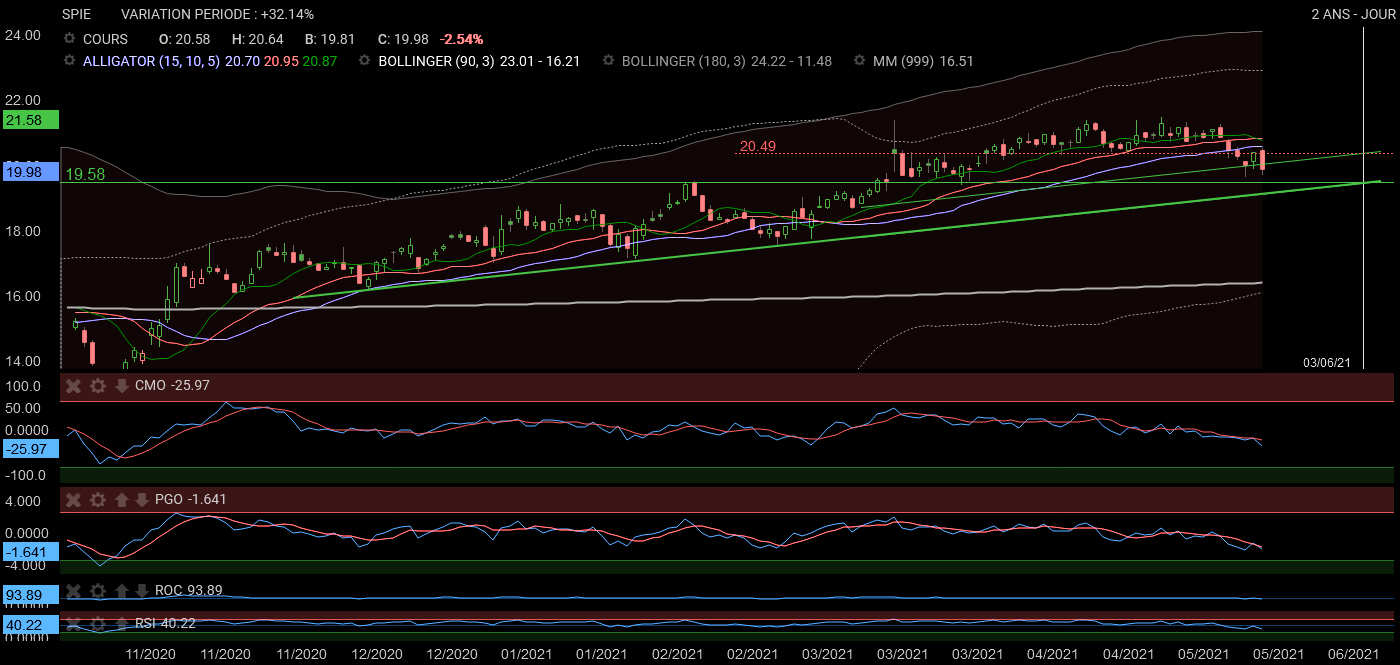Click the blue 40.22 RSI value badge
Image resolution: width=1400 pixels, height=665 pixels.
[x=30, y=626]
